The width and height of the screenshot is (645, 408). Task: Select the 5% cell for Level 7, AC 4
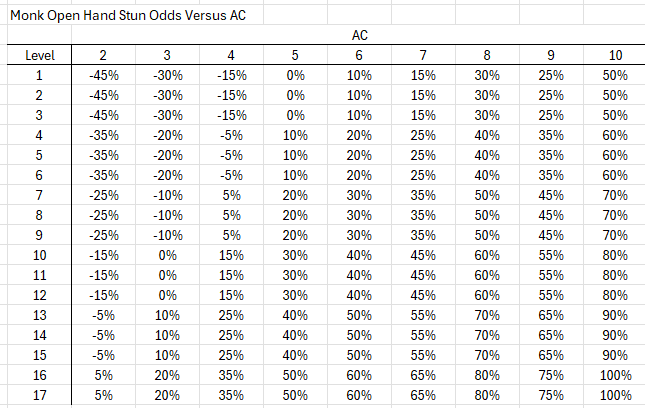231,195
